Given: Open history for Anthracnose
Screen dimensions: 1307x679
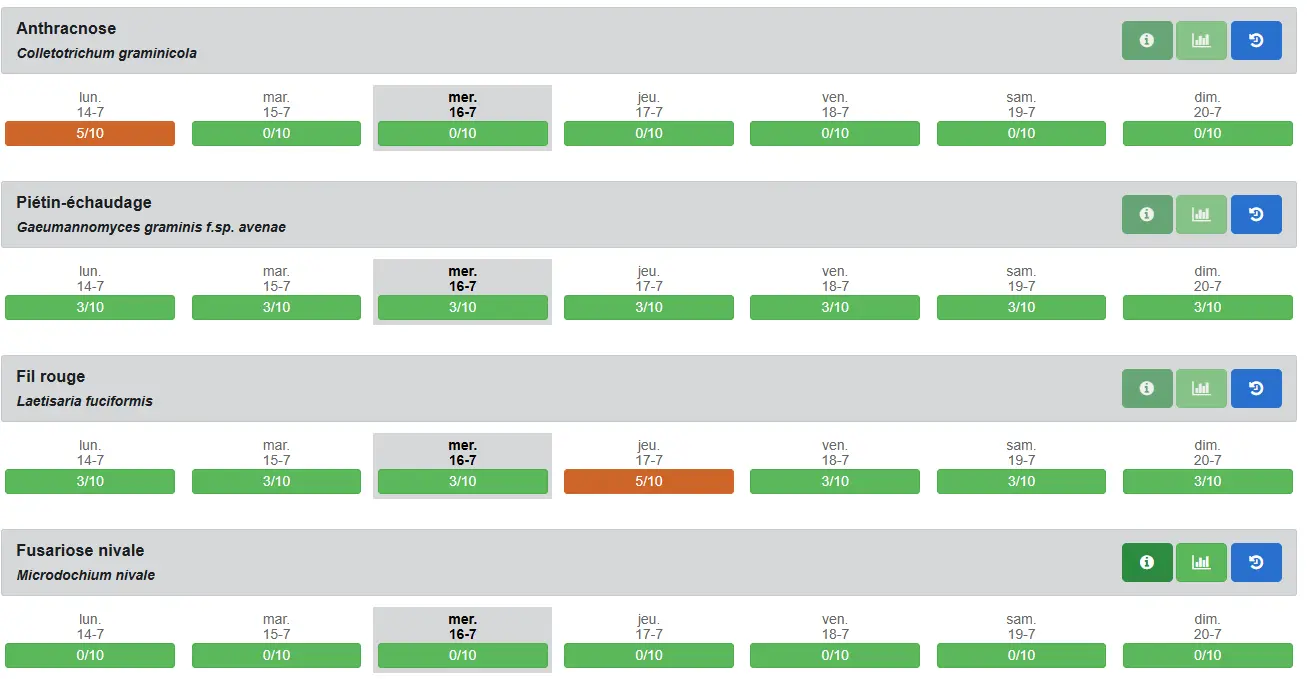Looking at the screenshot, I should (1256, 41).
